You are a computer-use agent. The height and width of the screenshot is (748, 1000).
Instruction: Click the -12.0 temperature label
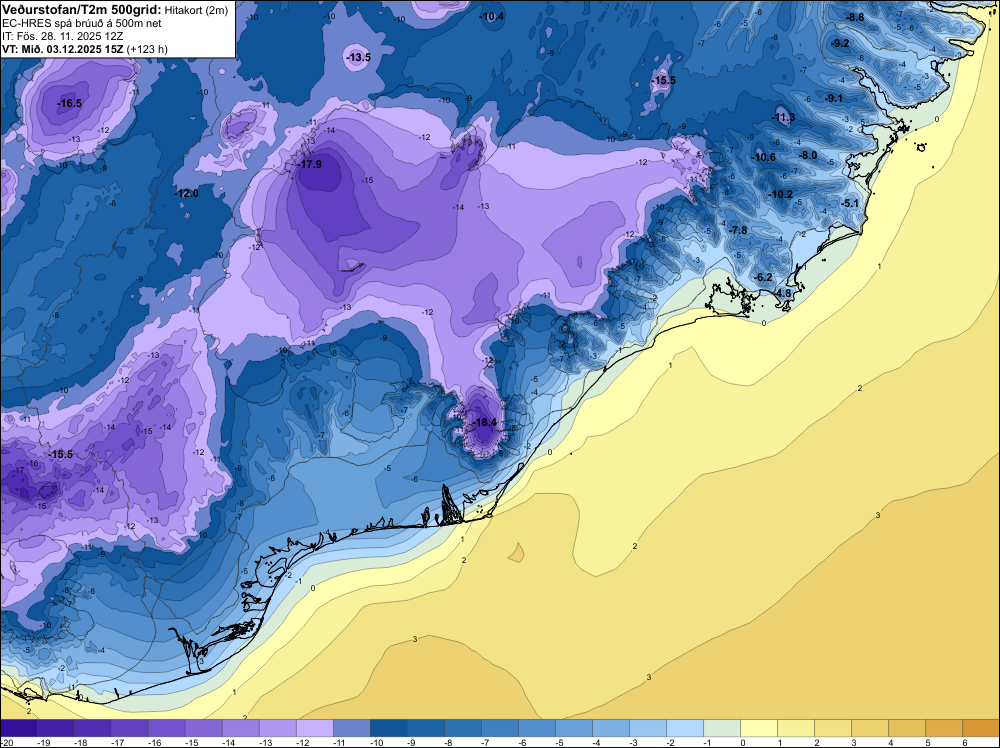click(x=186, y=193)
